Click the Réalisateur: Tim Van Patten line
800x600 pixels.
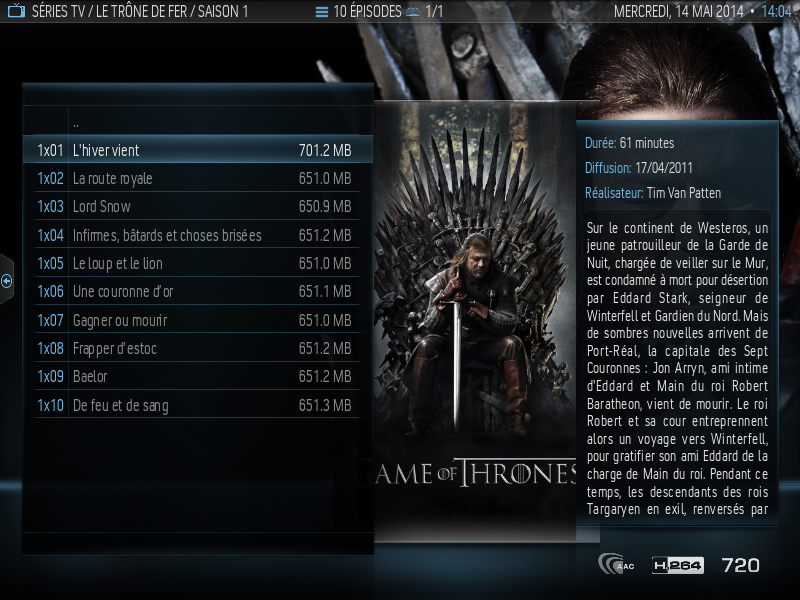(x=653, y=193)
